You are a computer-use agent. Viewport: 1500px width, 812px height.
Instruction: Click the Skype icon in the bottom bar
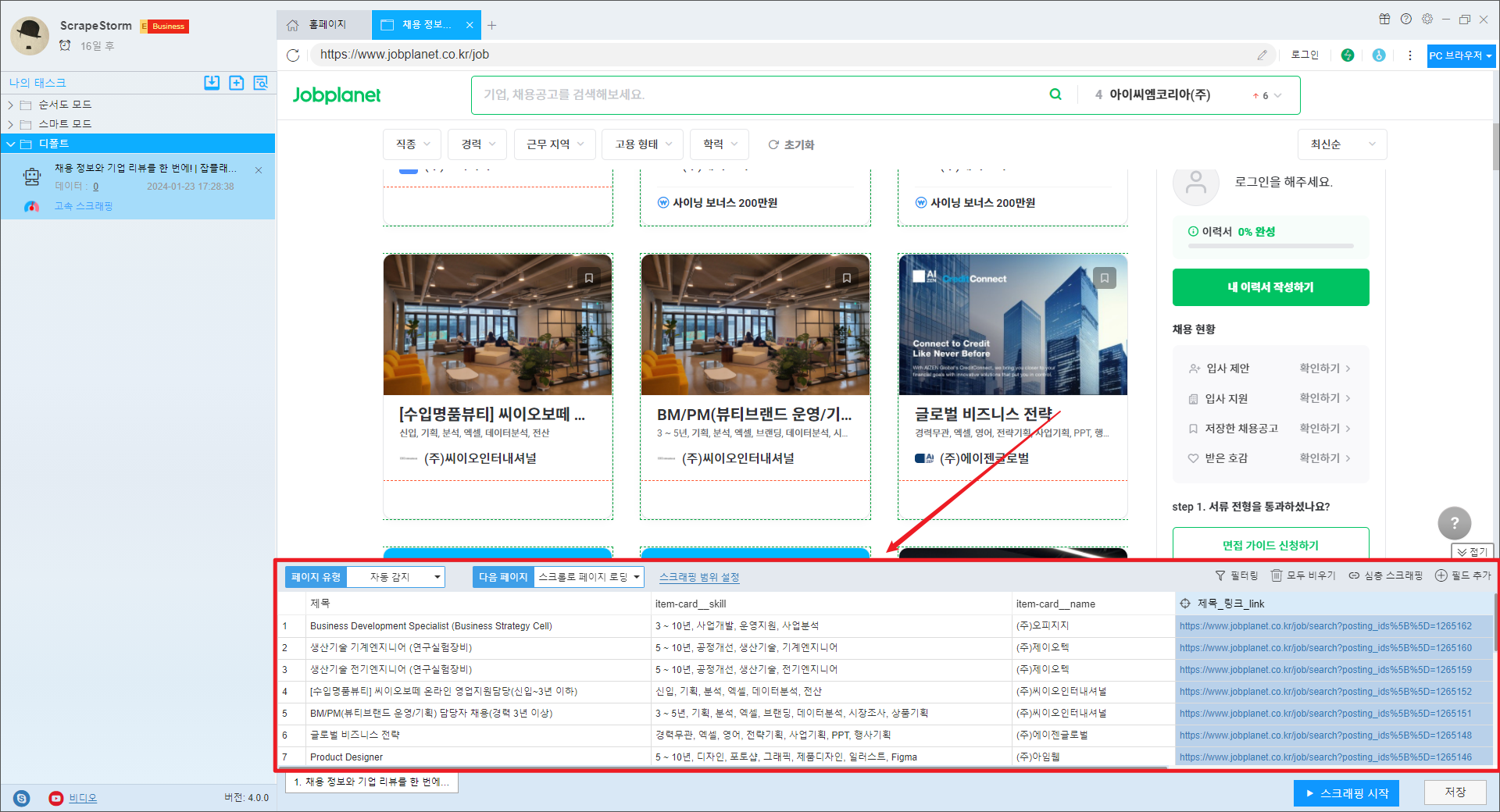[x=22, y=798]
